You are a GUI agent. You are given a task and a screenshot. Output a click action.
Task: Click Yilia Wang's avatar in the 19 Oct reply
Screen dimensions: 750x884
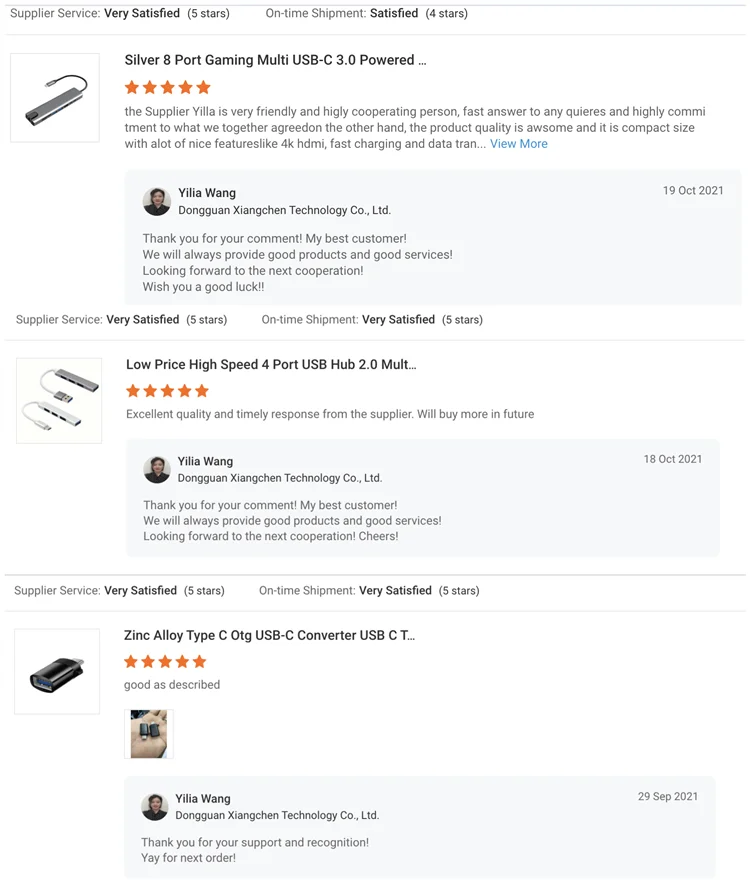(x=157, y=201)
